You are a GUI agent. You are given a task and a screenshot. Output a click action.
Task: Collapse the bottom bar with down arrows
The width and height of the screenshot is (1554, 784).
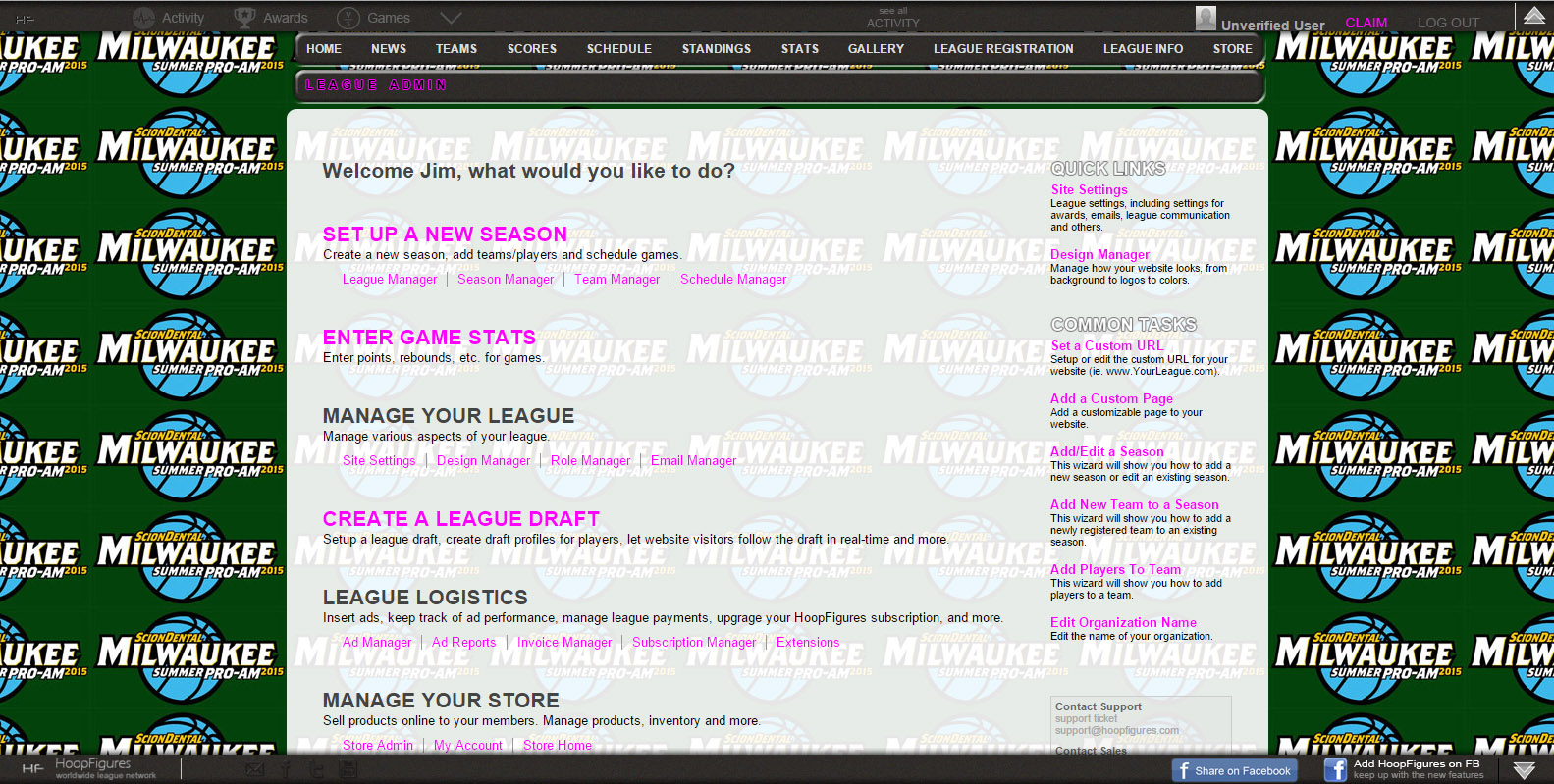[x=1524, y=770]
